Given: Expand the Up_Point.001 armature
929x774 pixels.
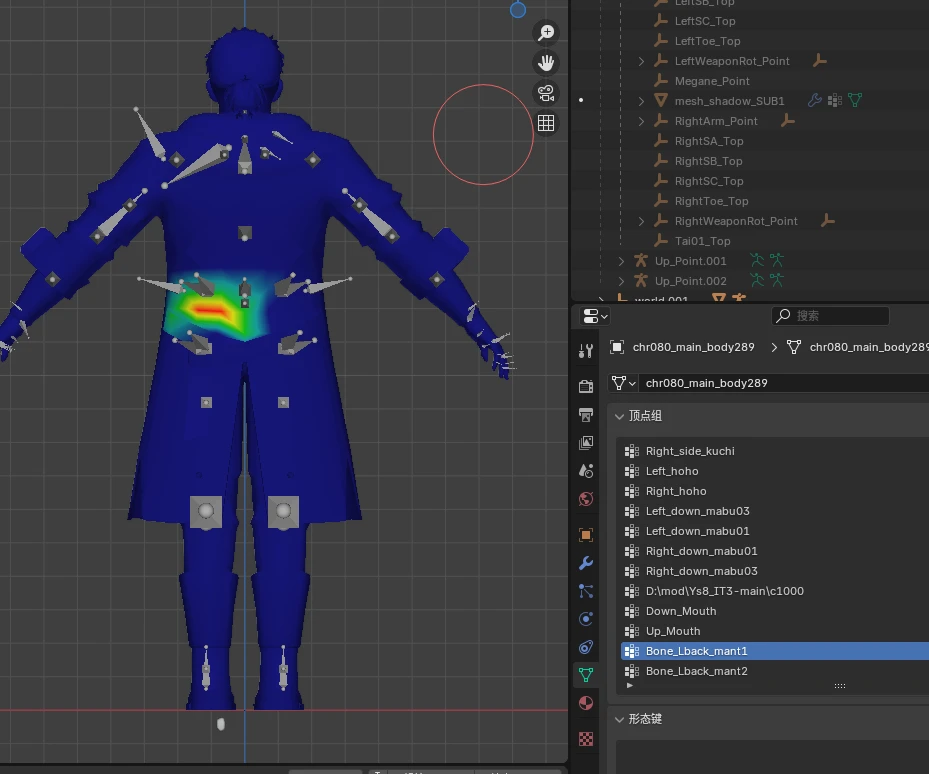Looking at the screenshot, I should click(x=621, y=261).
